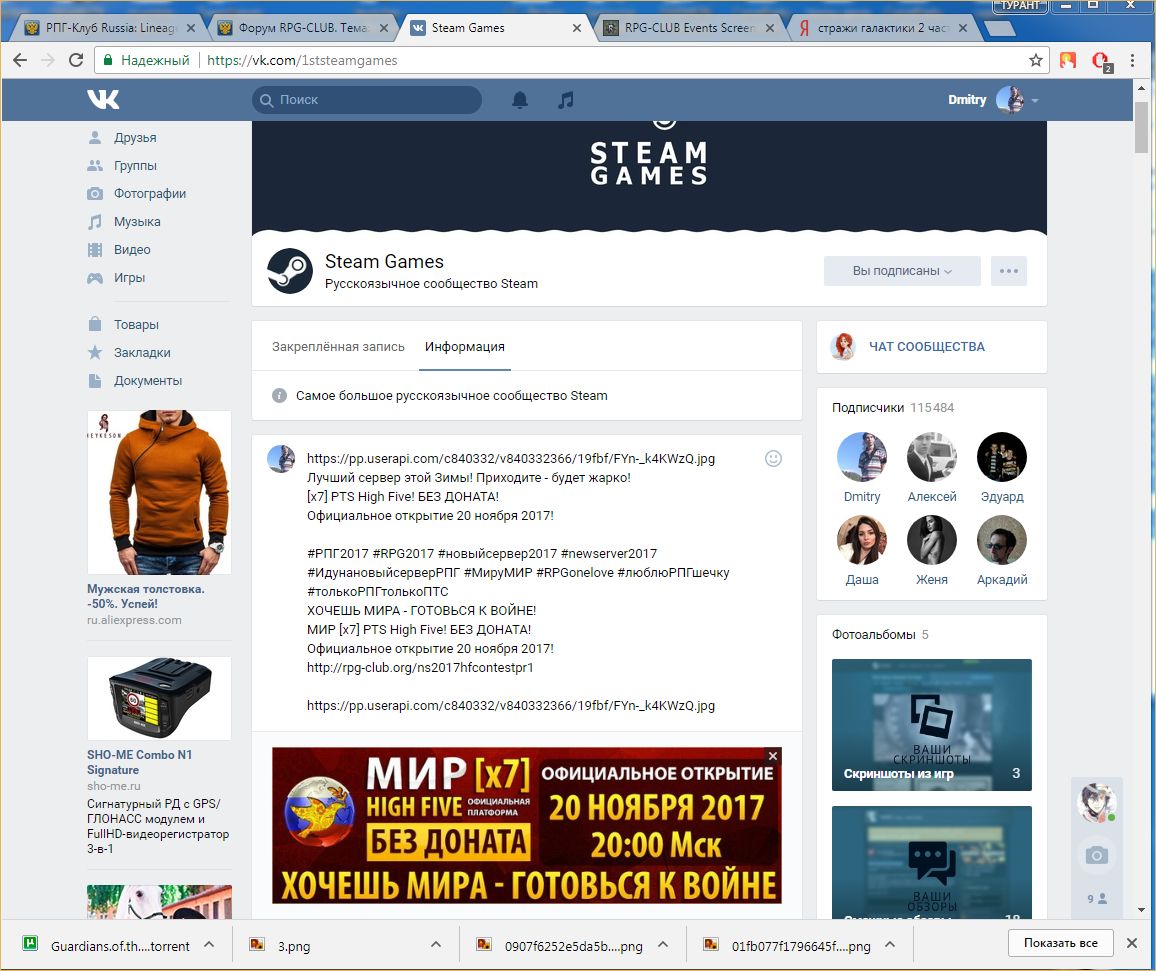The height and width of the screenshot is (971, 1156).
Task: Click the post author avatar
Action: coord(281,459)
